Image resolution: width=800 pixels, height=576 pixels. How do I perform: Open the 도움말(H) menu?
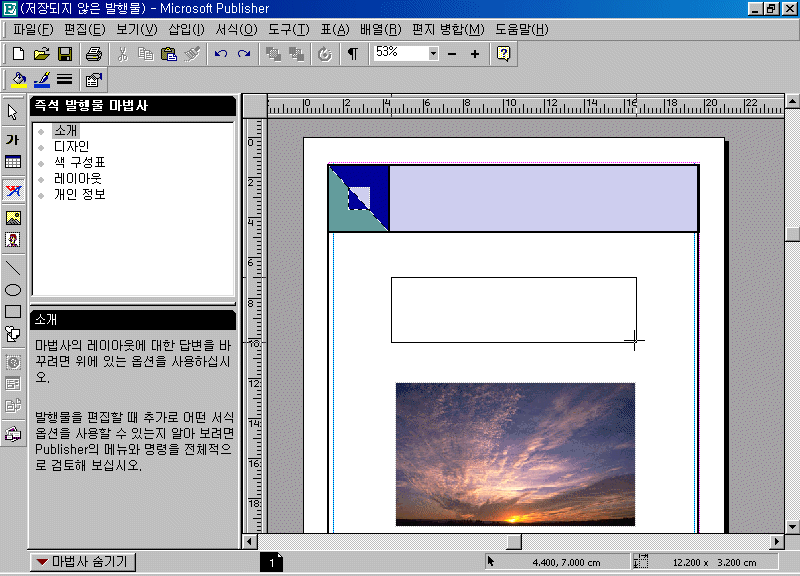[521, 30]
